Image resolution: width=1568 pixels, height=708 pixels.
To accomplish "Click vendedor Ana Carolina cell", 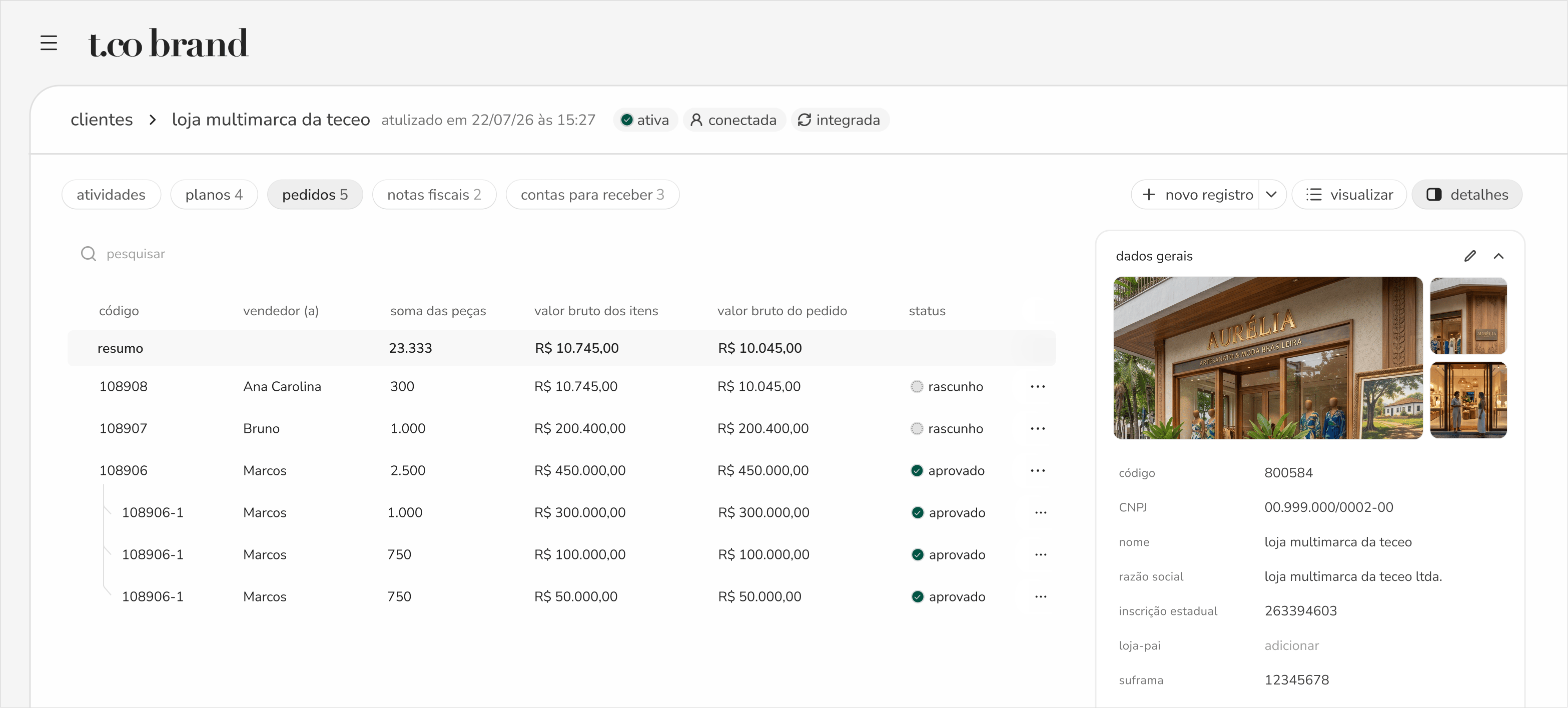I will tap(282, 387).
